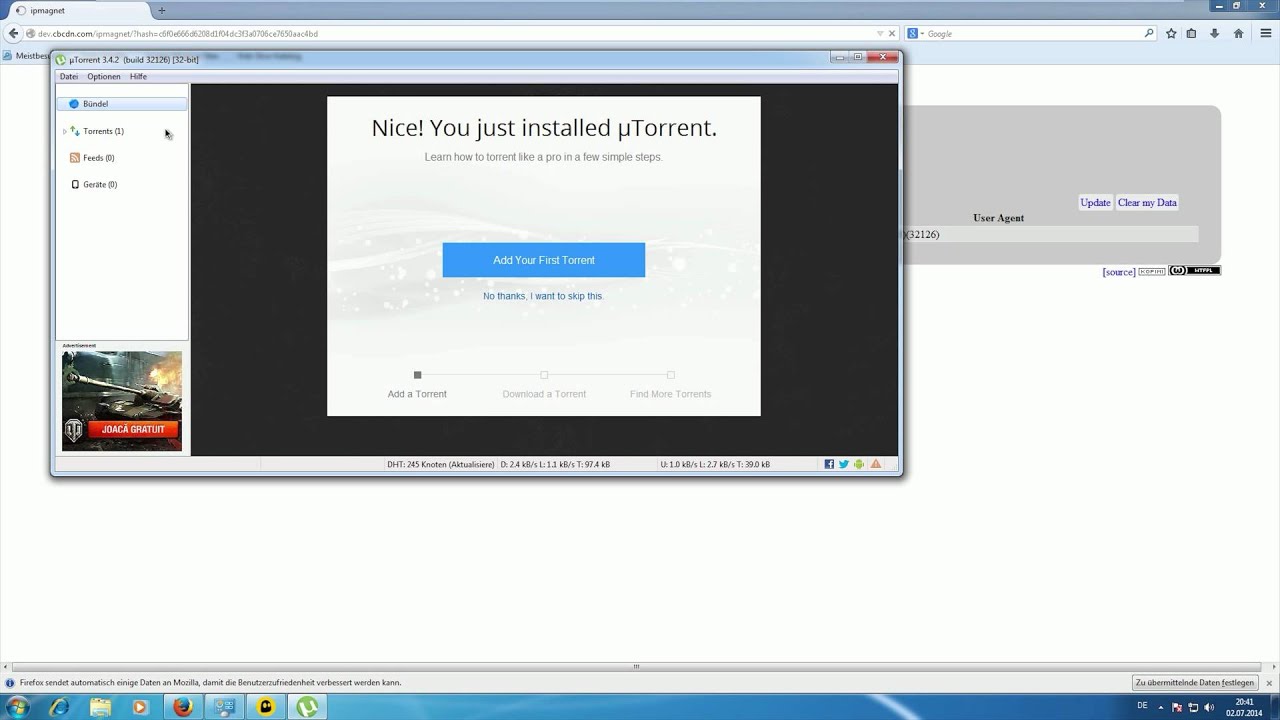Click the DHT: 245 Knoten status text
The image size is (1280, 720).
coord(441,464)
